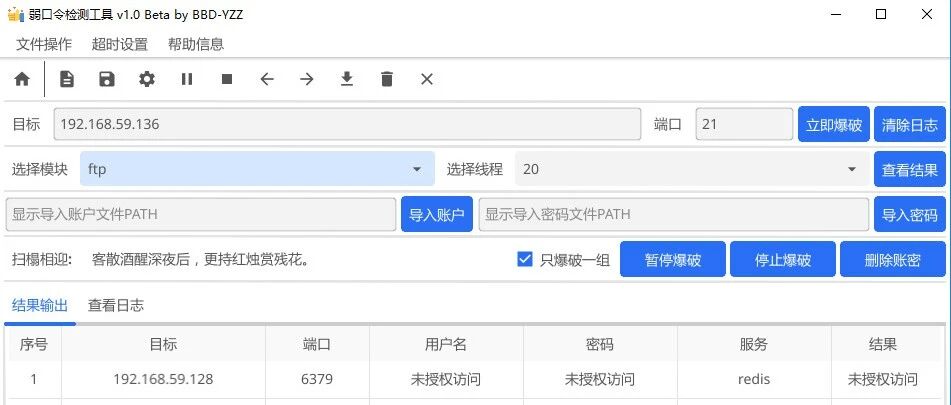Open the 帮助信息 menu

(x=196, y=44)
